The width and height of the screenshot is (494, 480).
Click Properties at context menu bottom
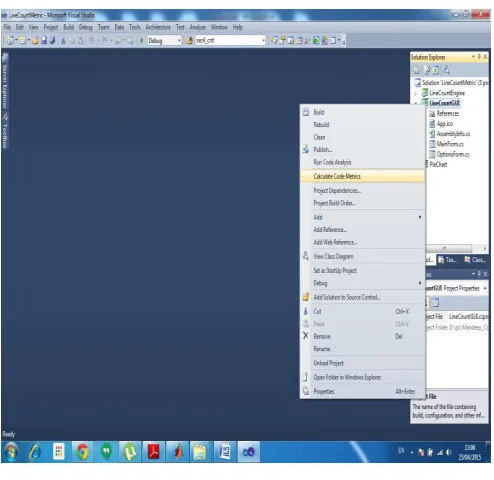pyautogui.click(x=363, y=392)
